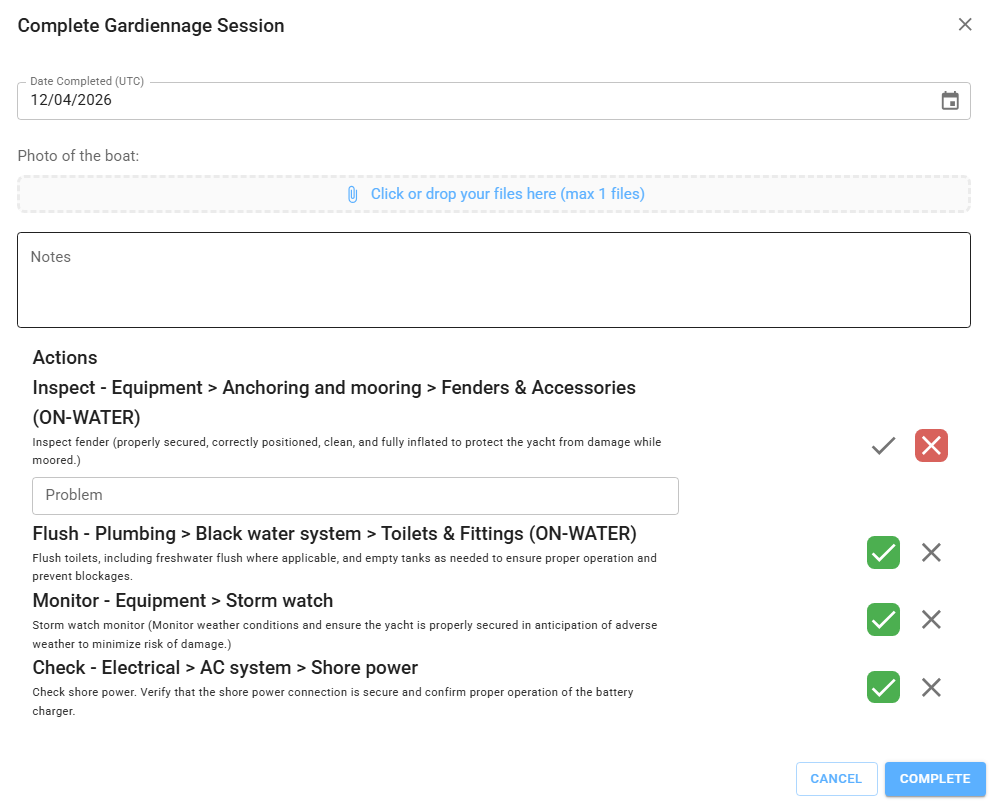The height and width of the screenshot is (804, 989).
Task: Click the Storm watch action heading
Action: (183, 601)
